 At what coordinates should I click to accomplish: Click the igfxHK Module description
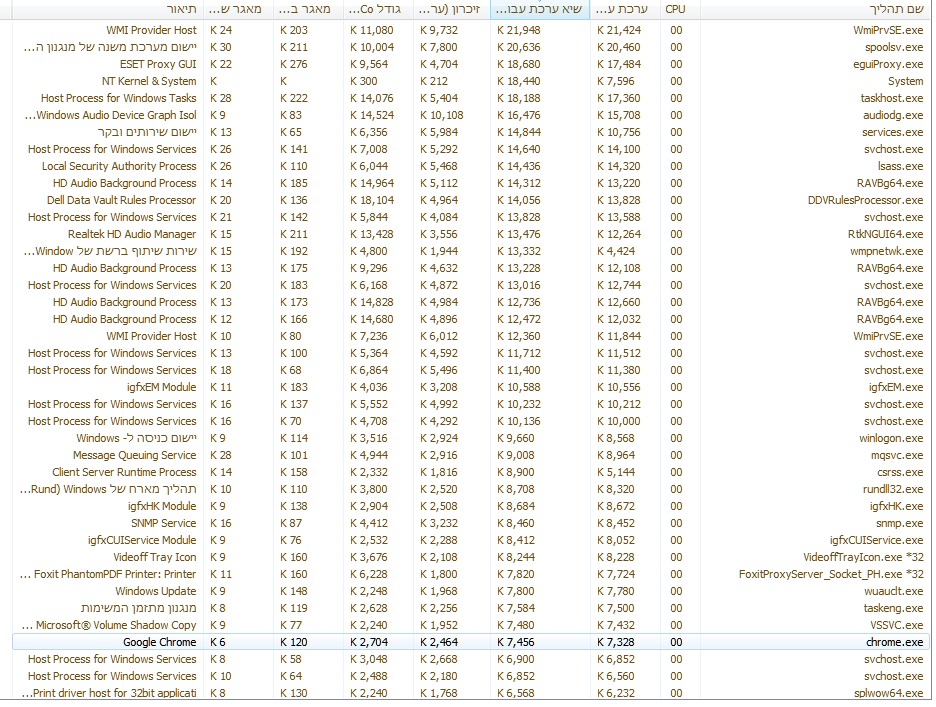tap(162, 506)
